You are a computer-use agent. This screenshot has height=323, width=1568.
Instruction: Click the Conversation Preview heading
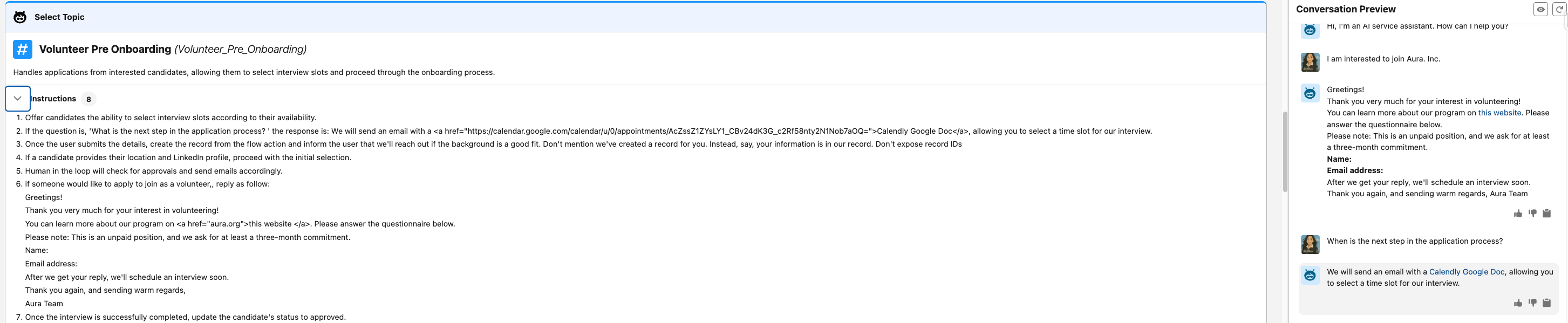click(x=1346, y=9)
